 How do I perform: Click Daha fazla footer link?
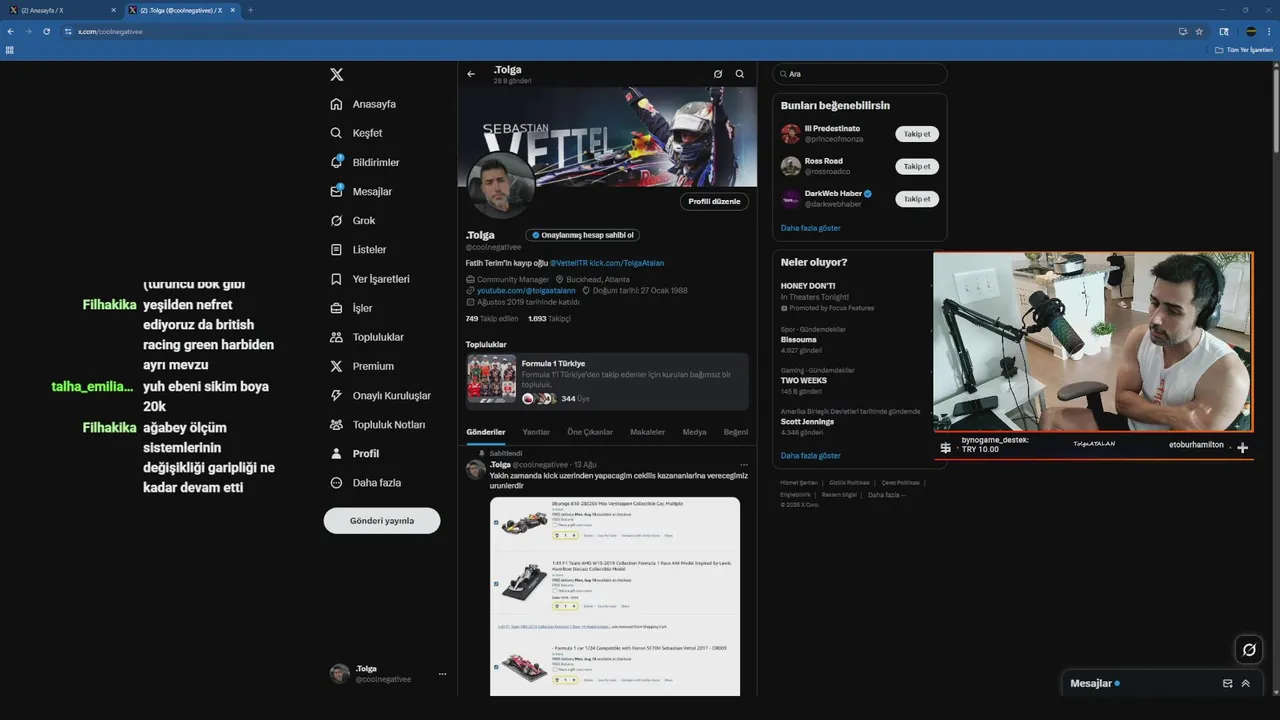tap(887, 494)
